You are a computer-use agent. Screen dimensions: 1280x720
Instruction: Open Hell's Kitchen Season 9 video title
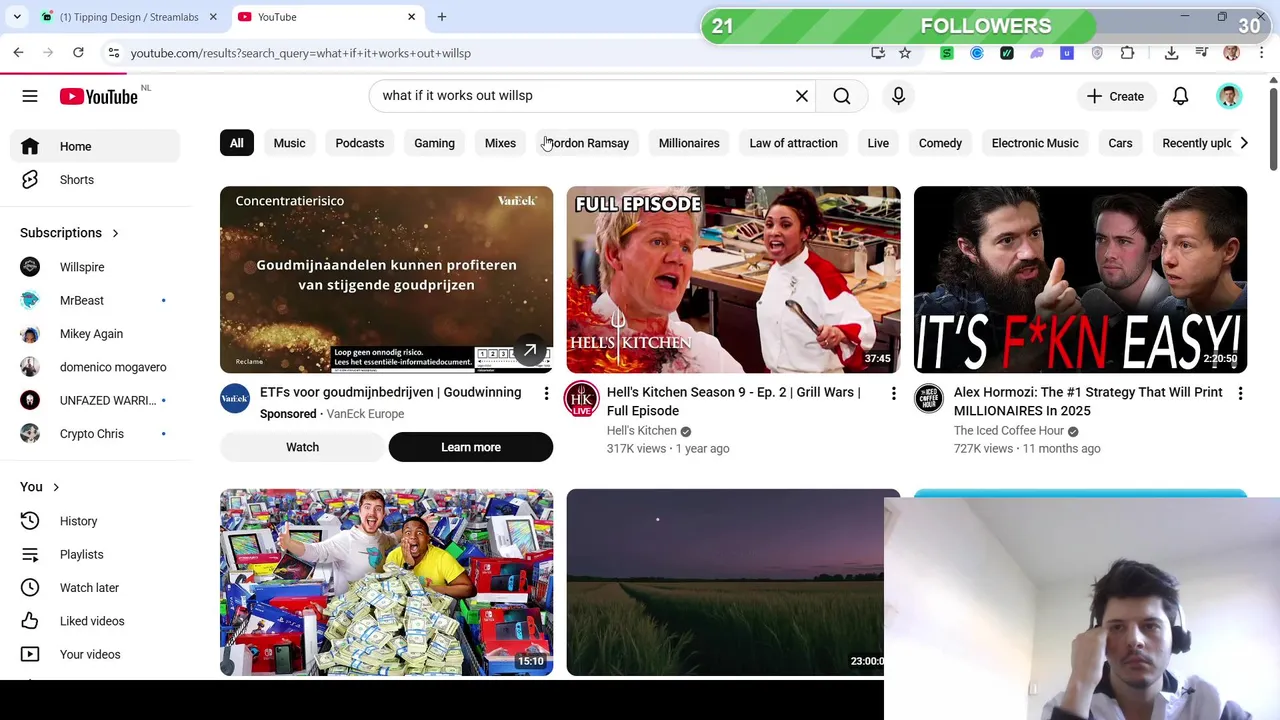(734, 401)
